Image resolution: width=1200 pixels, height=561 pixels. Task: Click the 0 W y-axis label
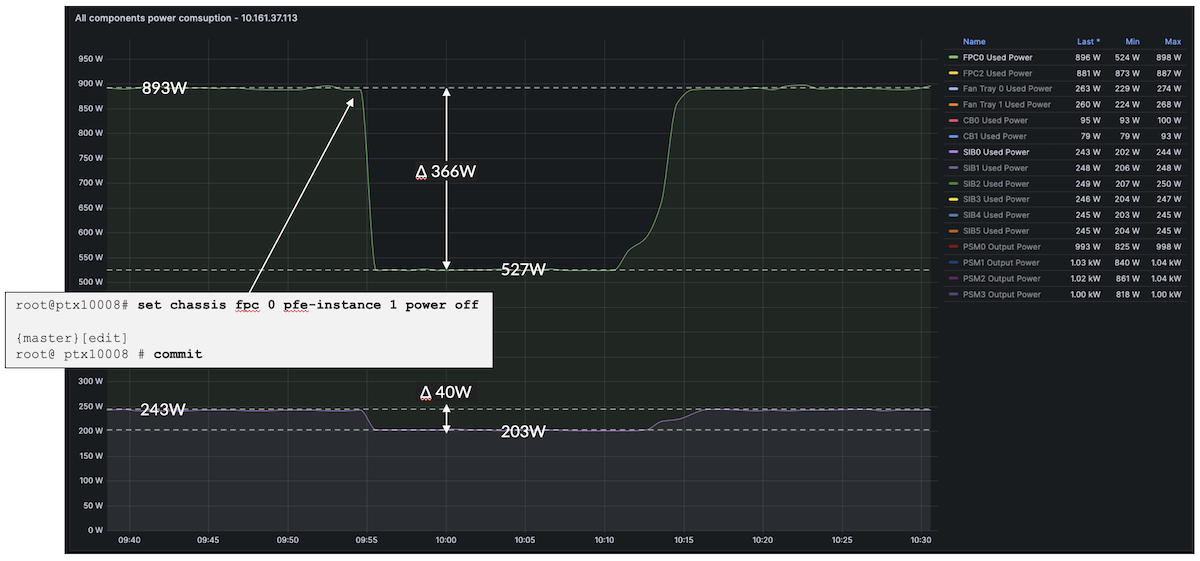pyautogui.click(x=96, y=530)
